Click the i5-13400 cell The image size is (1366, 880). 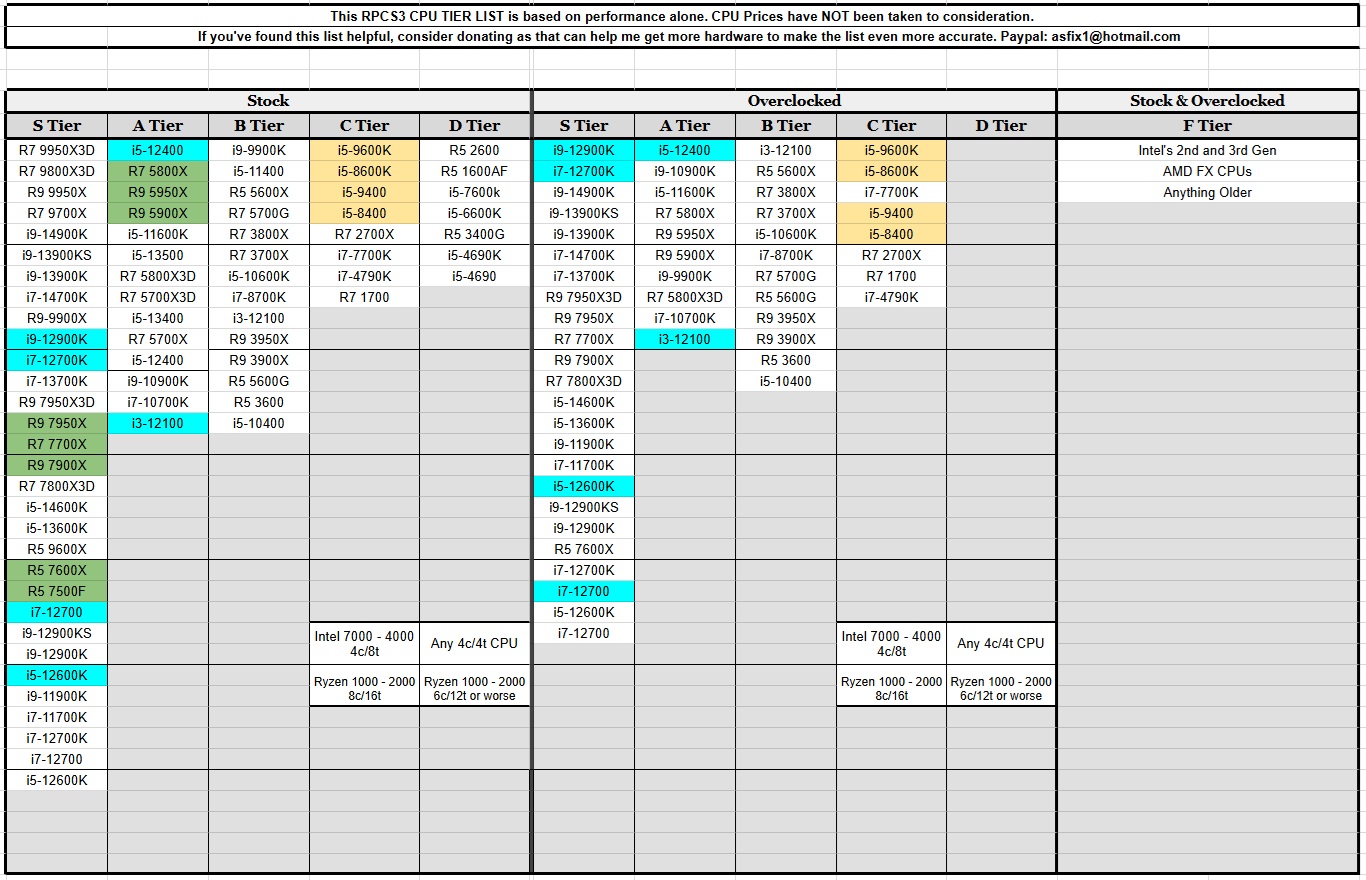tap(158, 318)
